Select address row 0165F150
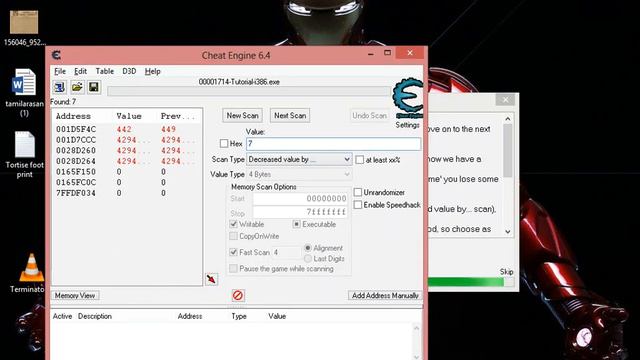The image size is (640, 360). (127, 171)
